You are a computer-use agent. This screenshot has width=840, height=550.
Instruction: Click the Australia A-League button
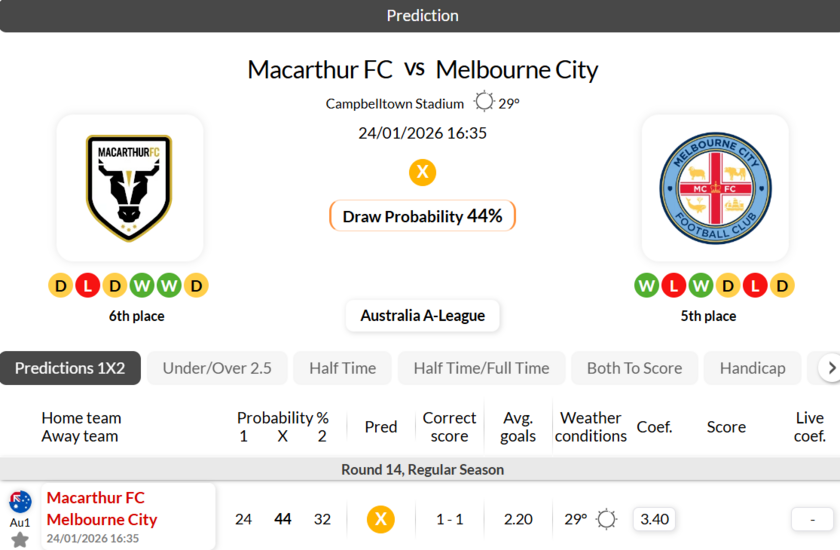422,315
